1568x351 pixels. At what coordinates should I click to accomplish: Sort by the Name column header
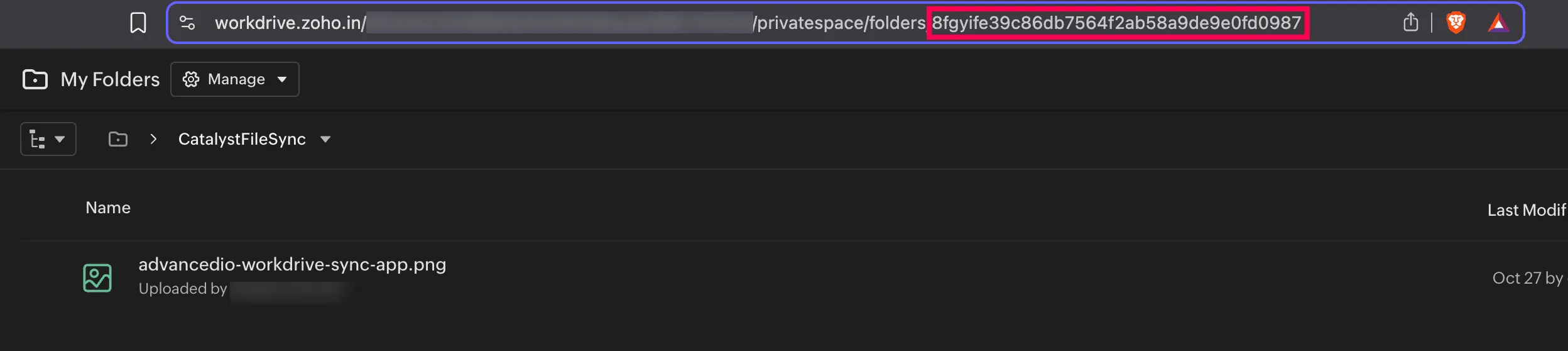click(x=108, y=208)
